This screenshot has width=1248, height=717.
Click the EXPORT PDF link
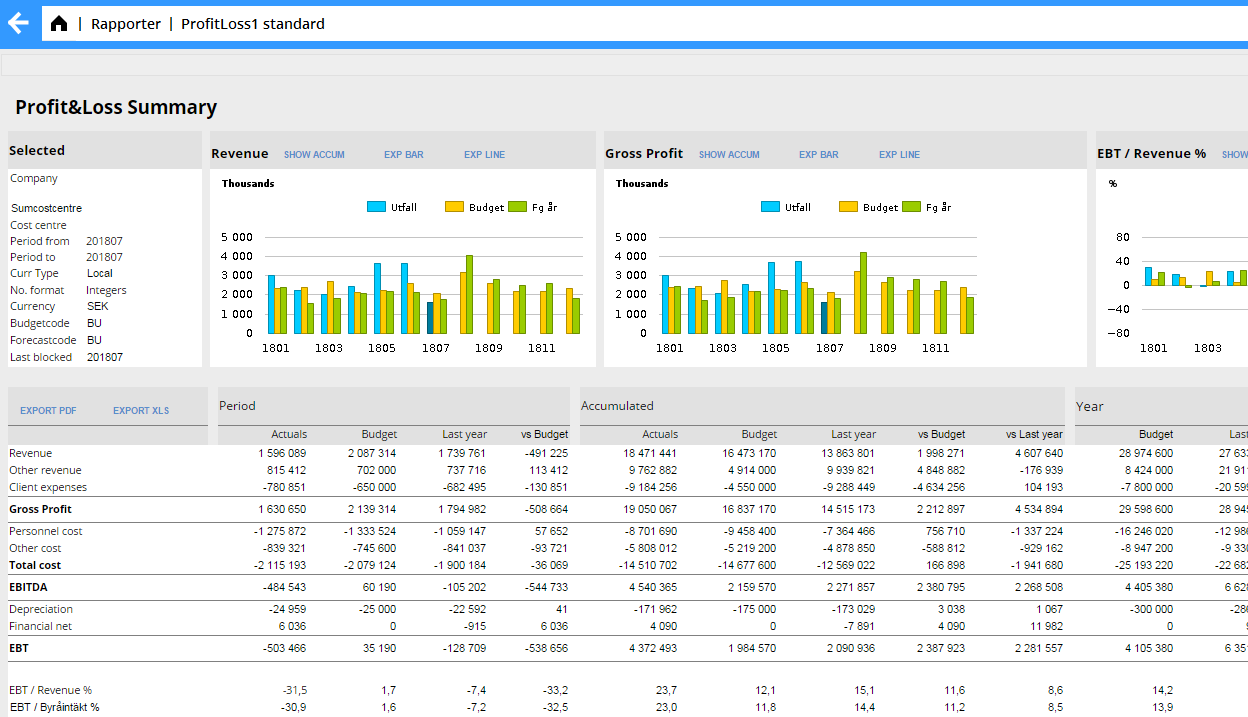(x=49, y=410)
